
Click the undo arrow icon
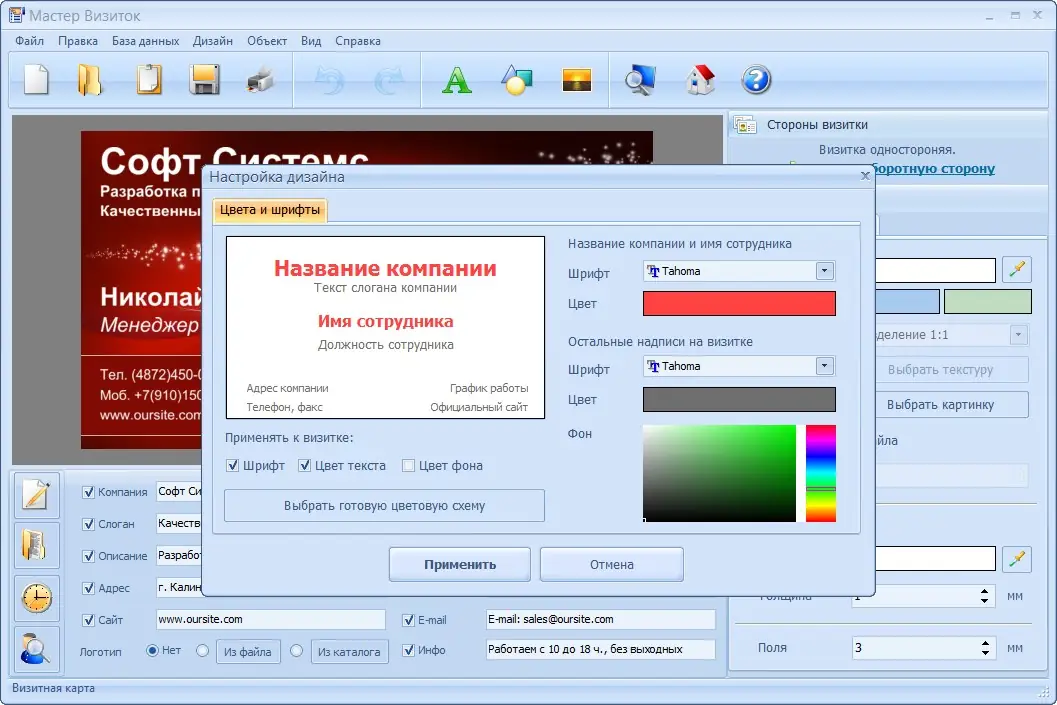[330, 80]
